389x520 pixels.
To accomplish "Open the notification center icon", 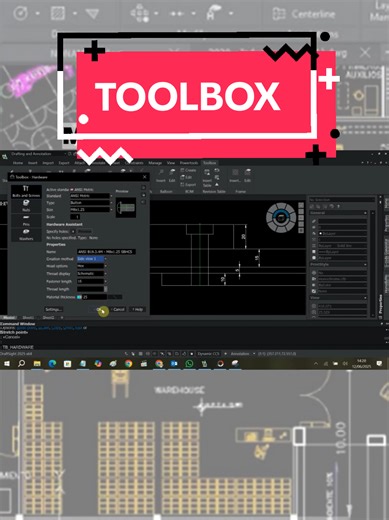I will [380, 364].
